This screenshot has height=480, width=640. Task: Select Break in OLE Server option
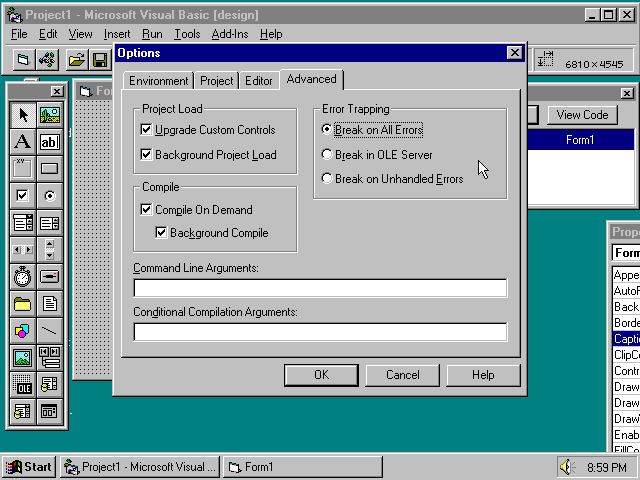pyautogui.click(x=327, y=155)
